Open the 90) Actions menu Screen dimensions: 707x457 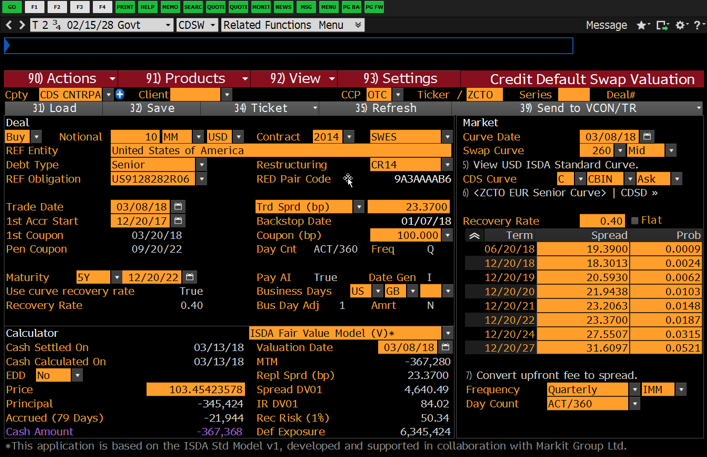(62, 78)
